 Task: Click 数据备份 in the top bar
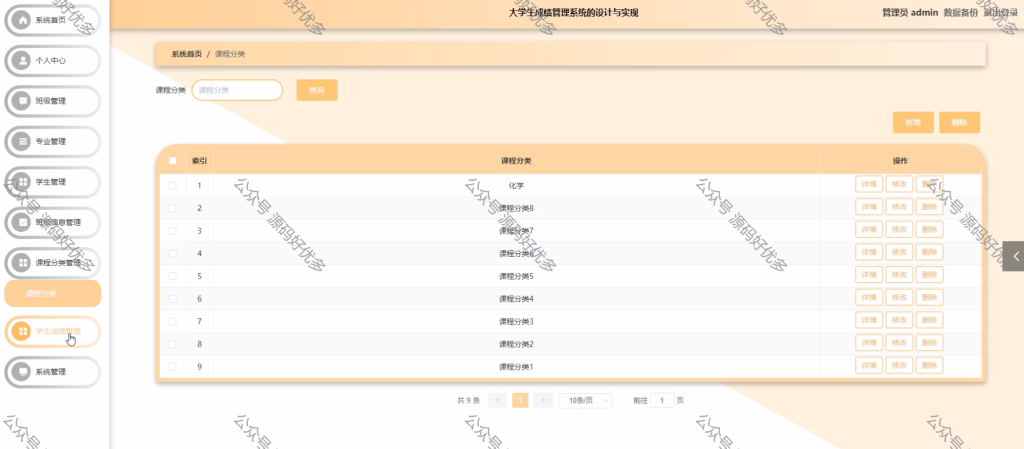click(x=961, y=12)
